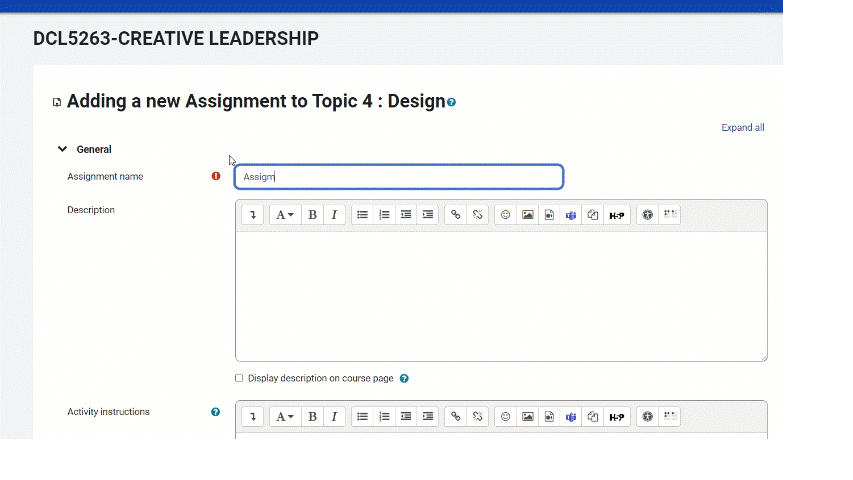Open help for Activity instructions
Screen dimensions: 853x480
point(215,412)
